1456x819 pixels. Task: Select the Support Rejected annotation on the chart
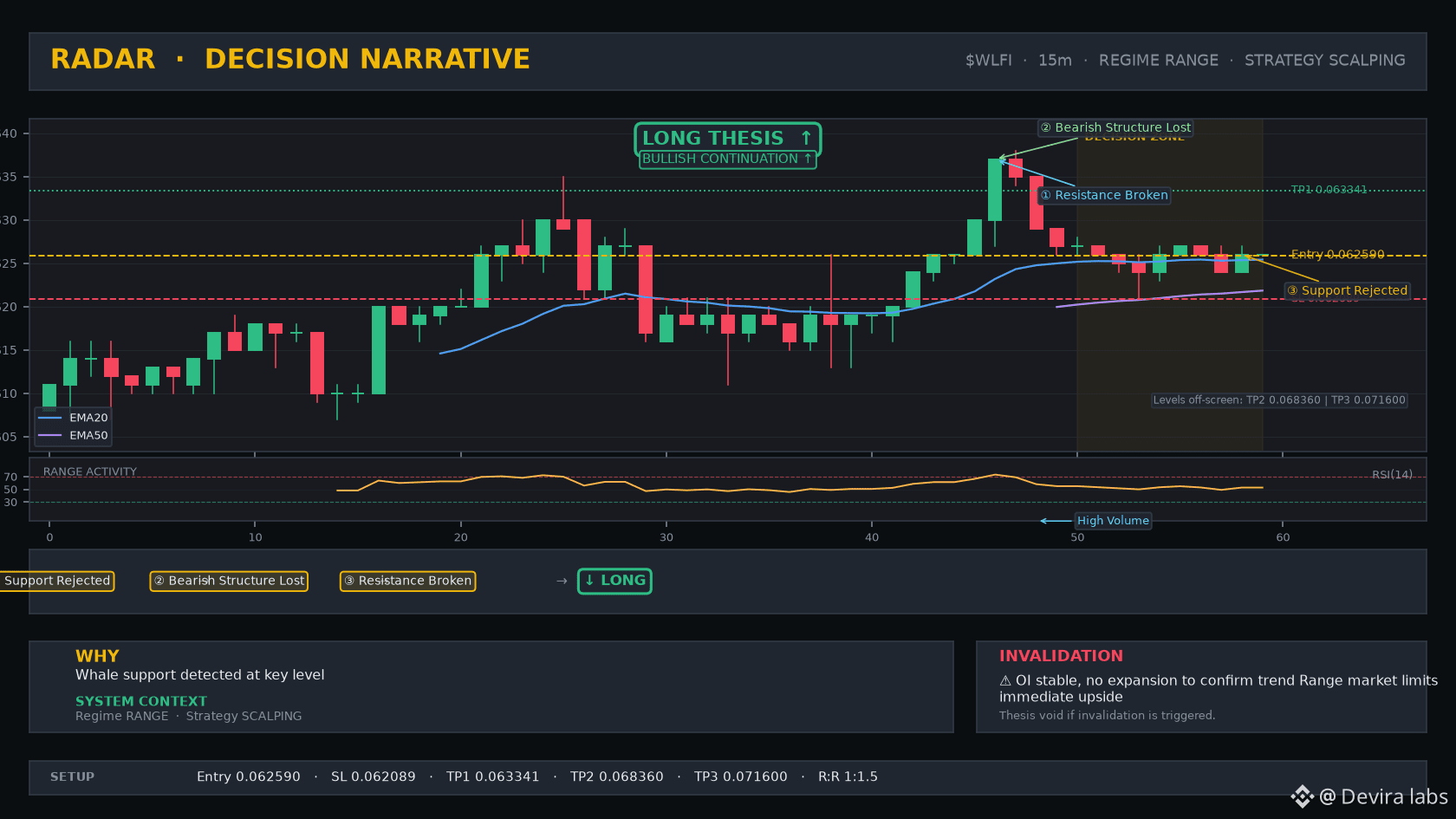tap(1347, 290)
